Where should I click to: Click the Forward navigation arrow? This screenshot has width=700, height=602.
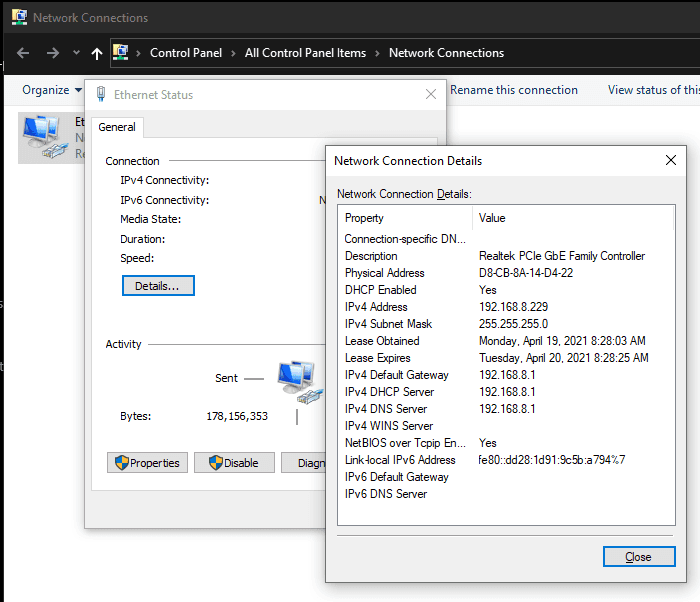point(52,53)
